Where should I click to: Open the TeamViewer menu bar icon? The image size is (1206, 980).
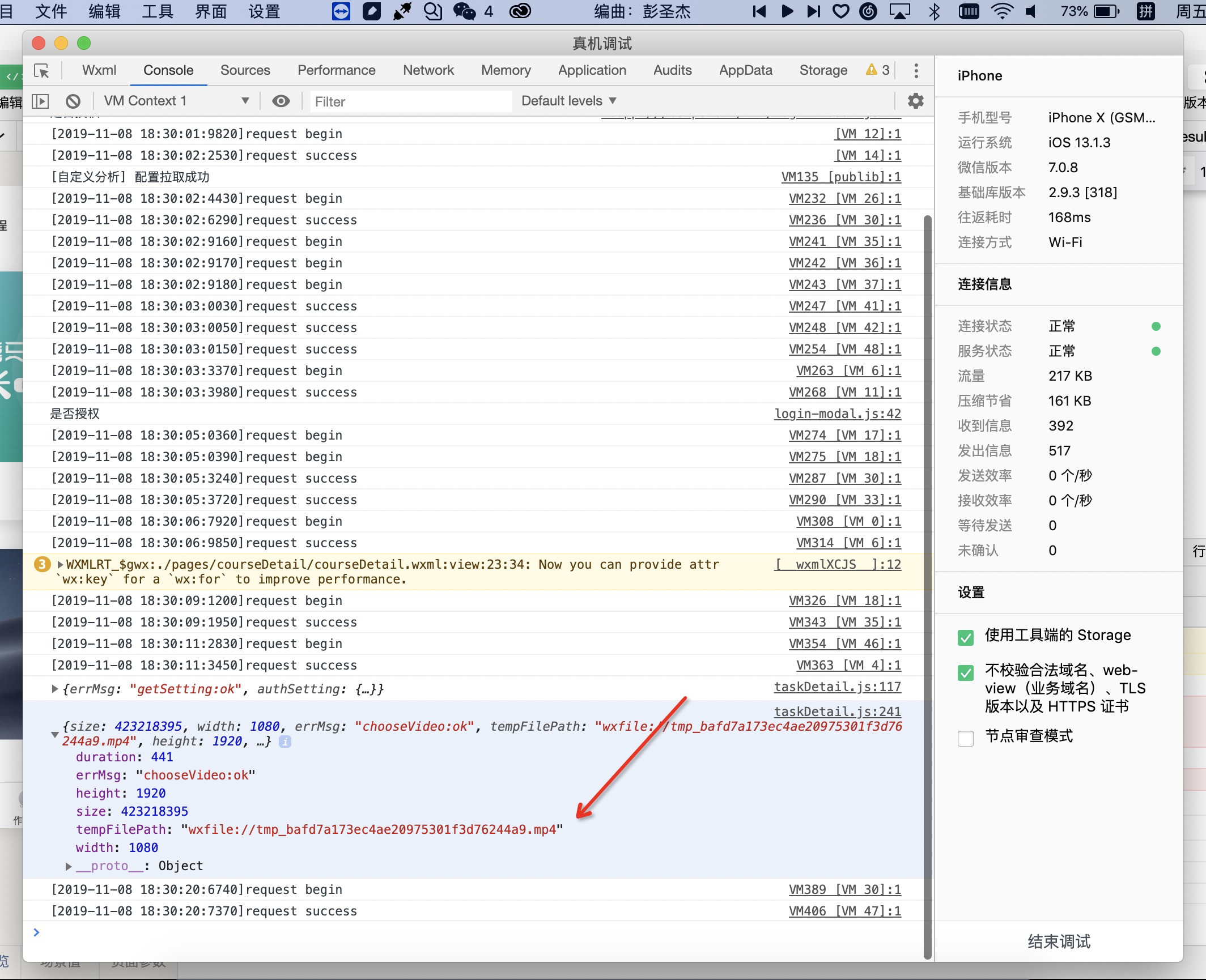[341, 11]
